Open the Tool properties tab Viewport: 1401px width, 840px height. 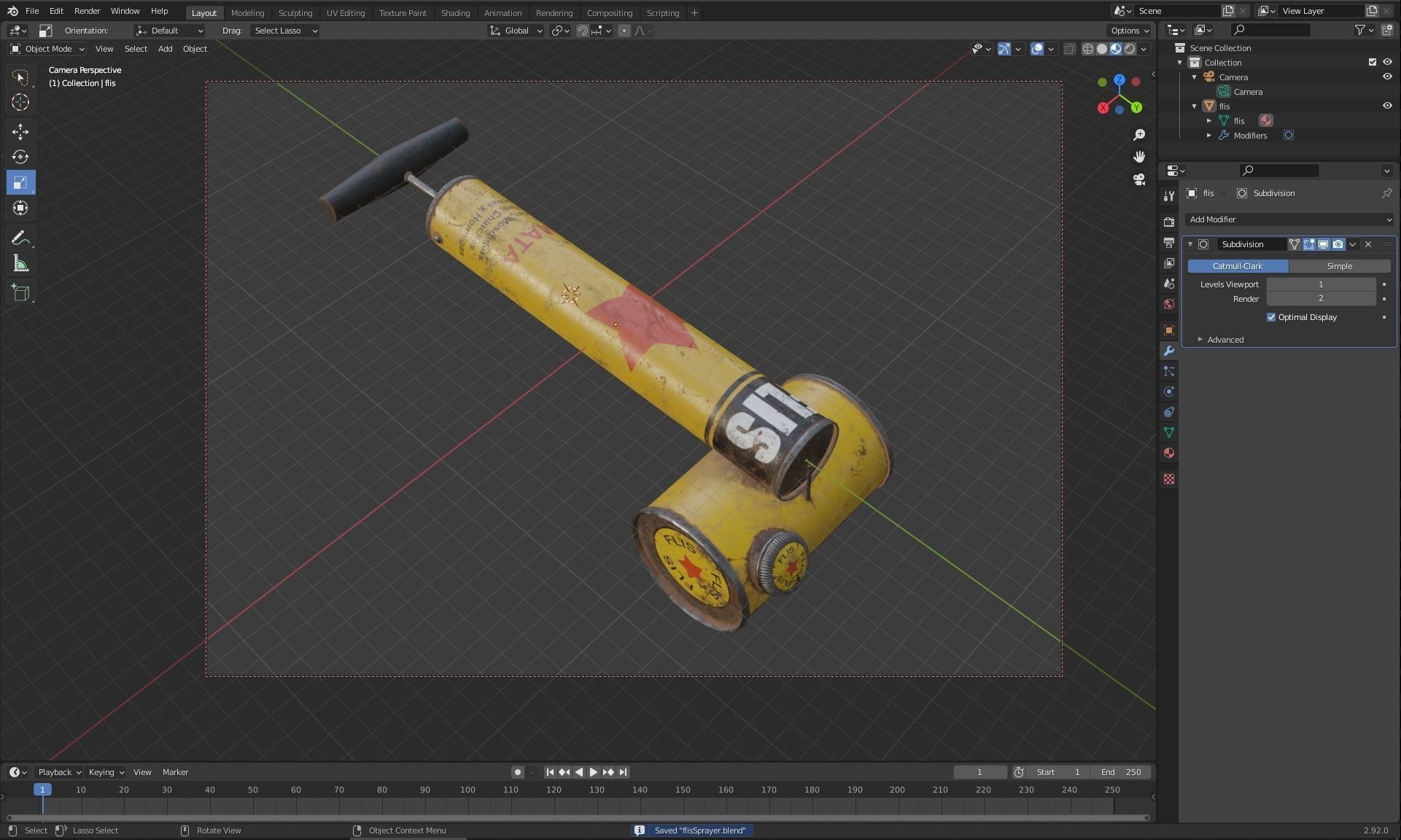point(1169,195)
